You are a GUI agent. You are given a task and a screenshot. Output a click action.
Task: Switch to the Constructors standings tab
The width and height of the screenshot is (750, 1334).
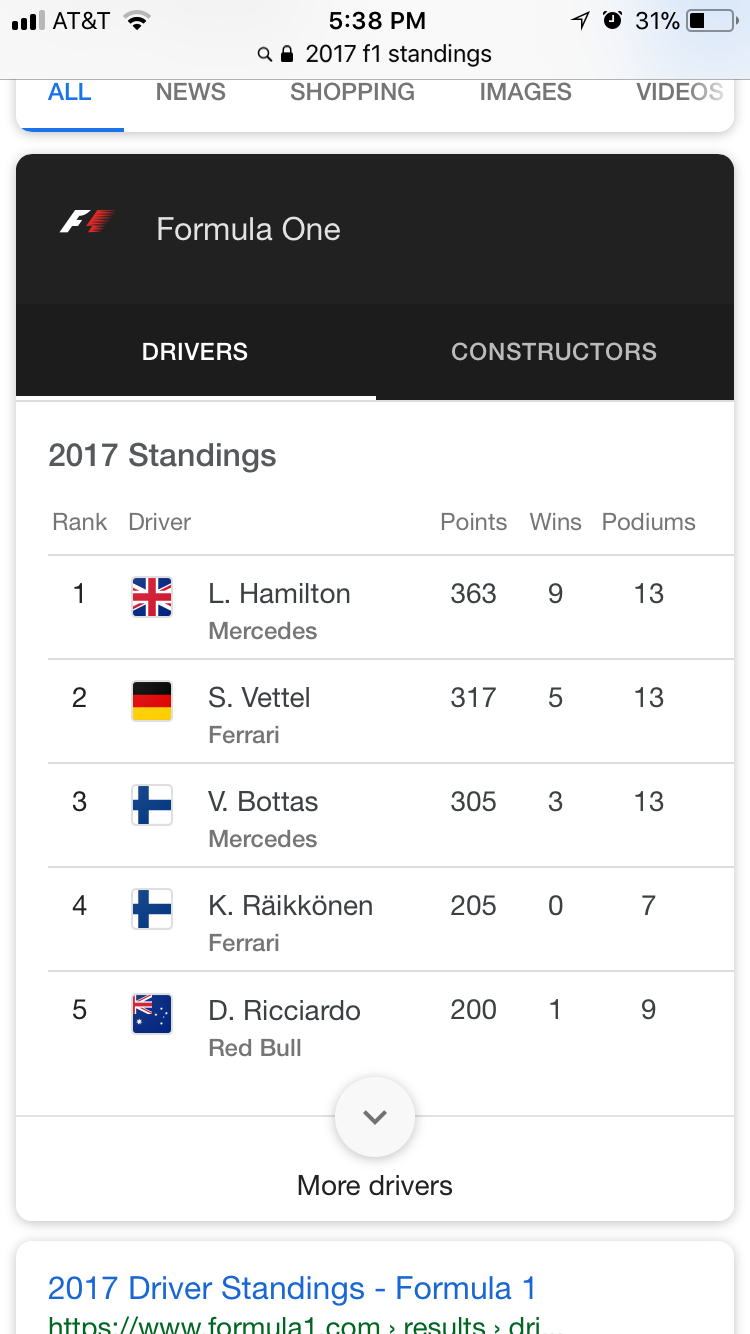[x=554, y=352]
